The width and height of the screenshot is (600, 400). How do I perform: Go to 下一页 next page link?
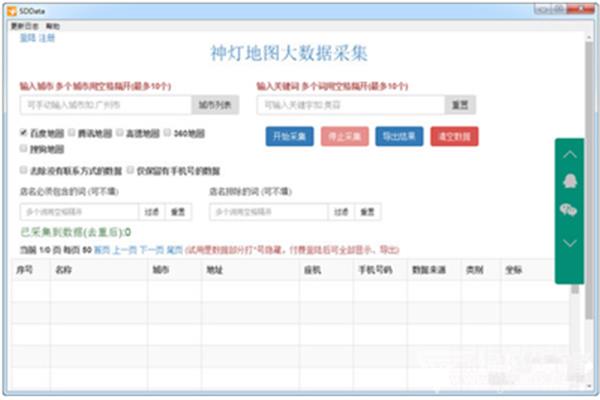(152, 250)
